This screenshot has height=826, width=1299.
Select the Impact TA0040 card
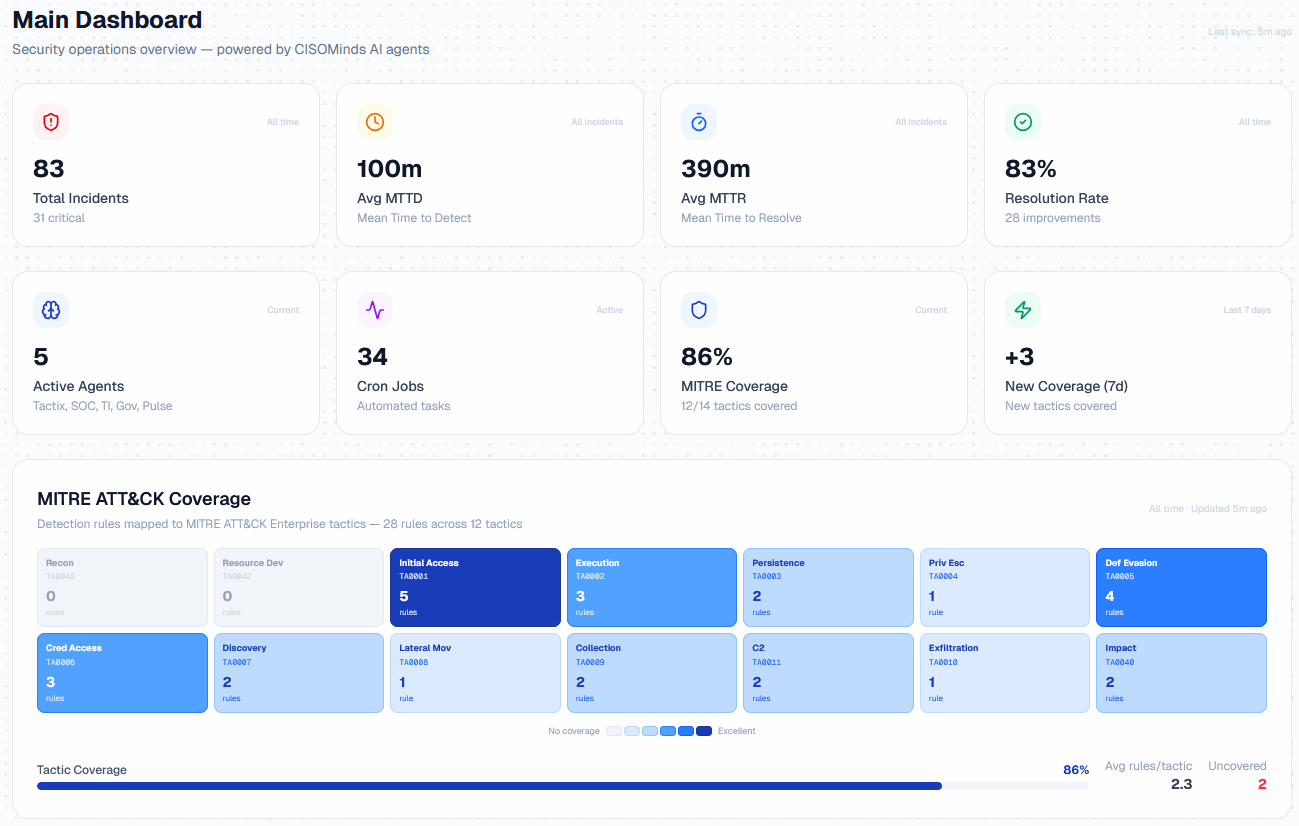1181,672
